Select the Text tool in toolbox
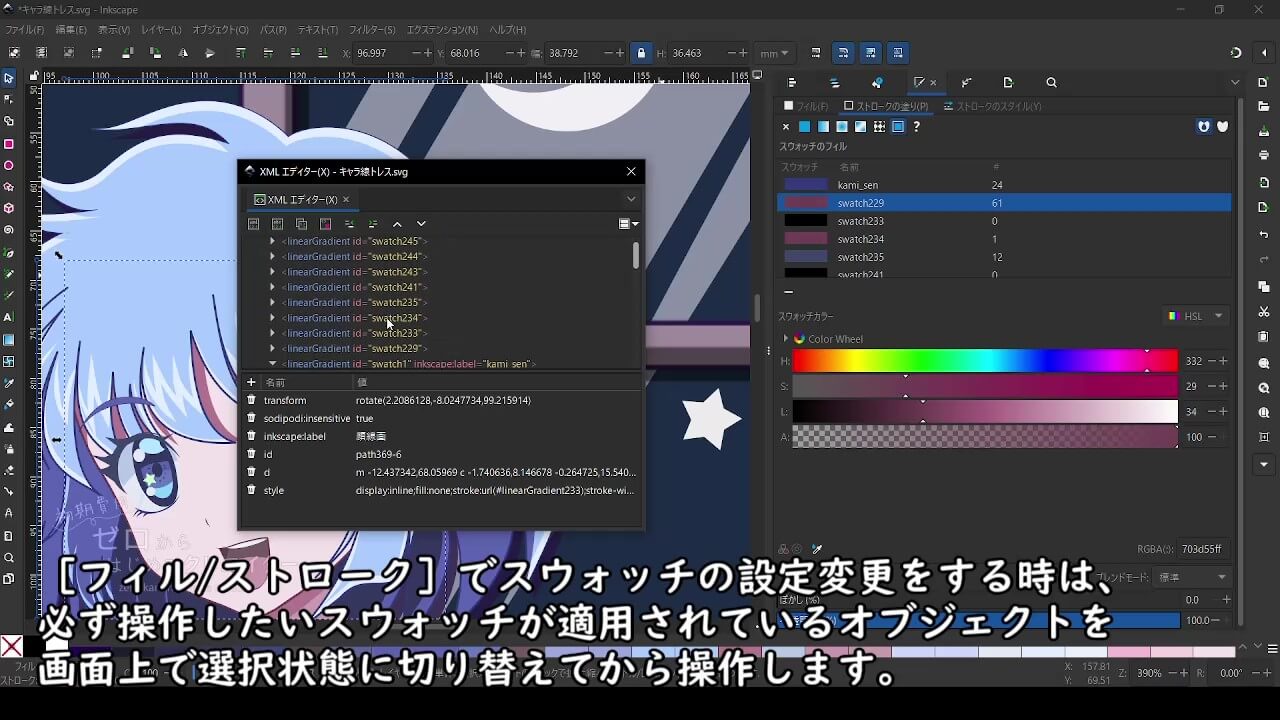This screenshot has height=720, width=1280. click(9, 317)
